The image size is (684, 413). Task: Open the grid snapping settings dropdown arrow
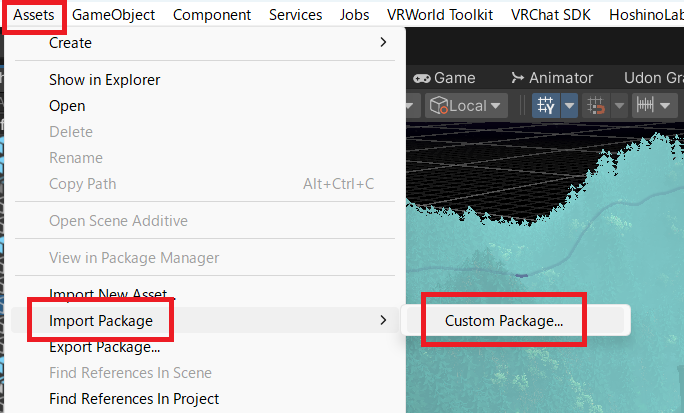[x=619, y=105]
